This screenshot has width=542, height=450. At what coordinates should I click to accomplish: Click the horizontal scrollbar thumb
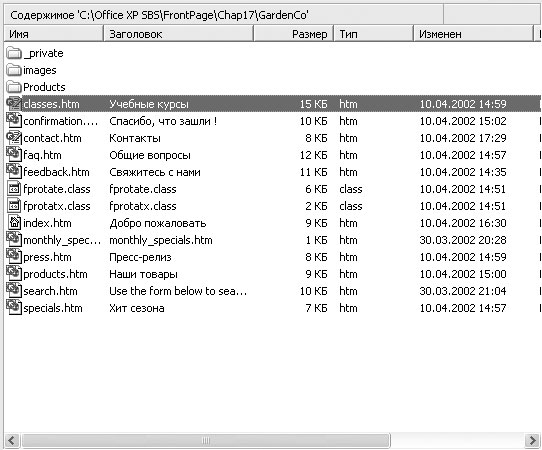click(x=206, y=440)
